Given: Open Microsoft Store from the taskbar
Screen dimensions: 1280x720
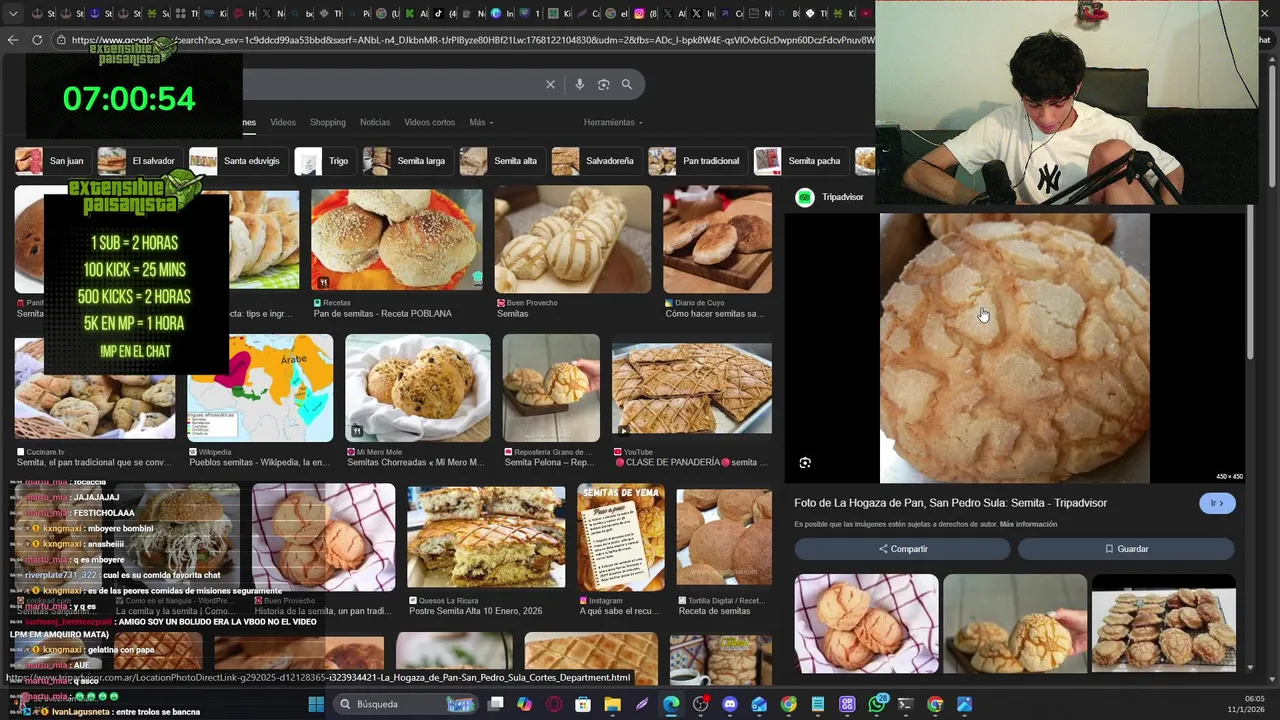Looking at the screenshot, I should [583, 704].
